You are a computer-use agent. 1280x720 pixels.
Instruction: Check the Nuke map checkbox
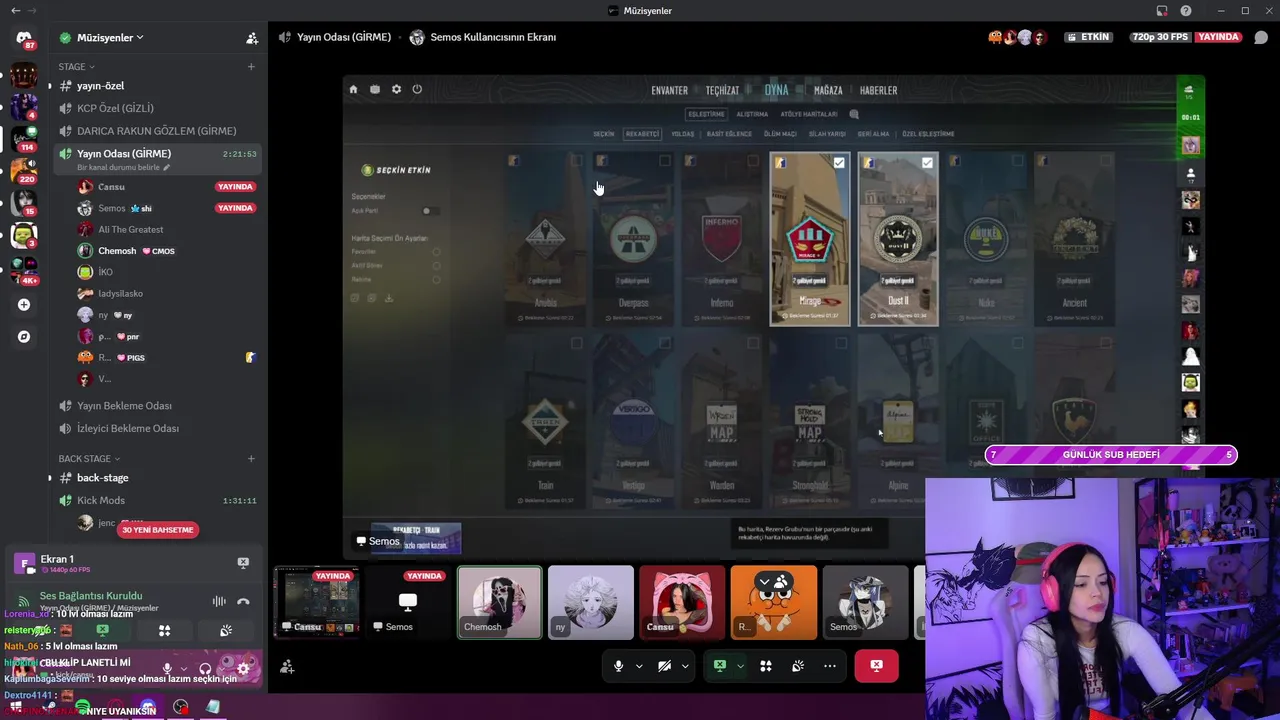pyautogui.click(x=1017, y=161)
